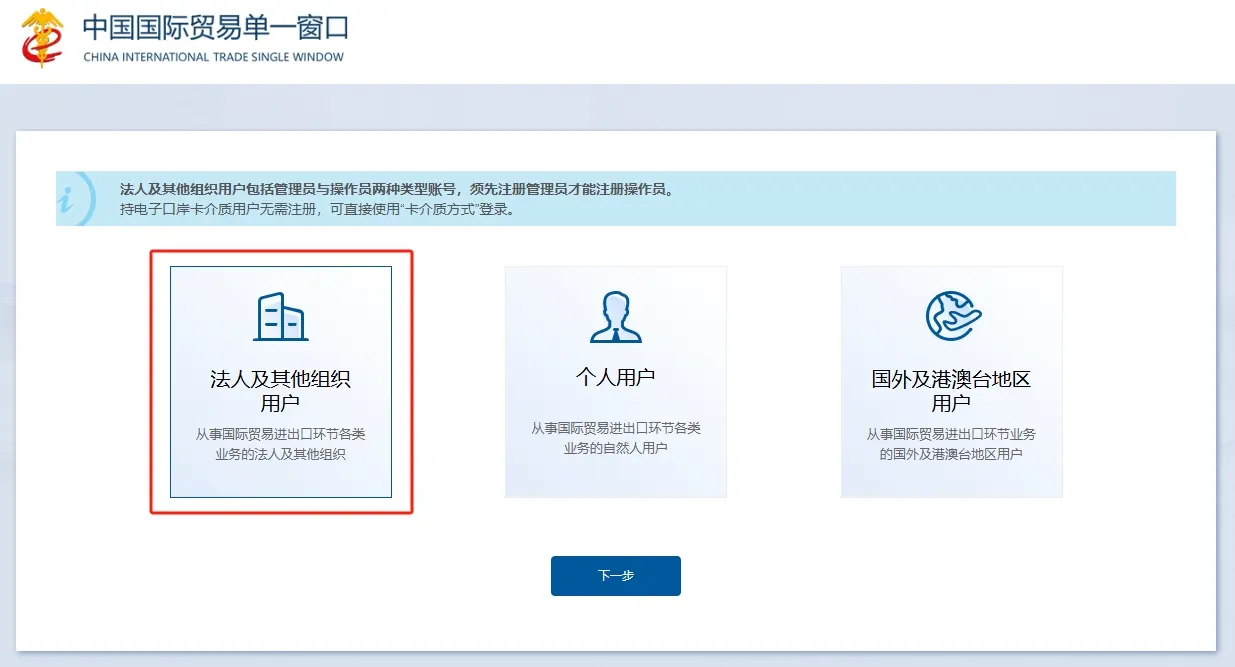Click the 自然人用户 description text

point(615,438)
